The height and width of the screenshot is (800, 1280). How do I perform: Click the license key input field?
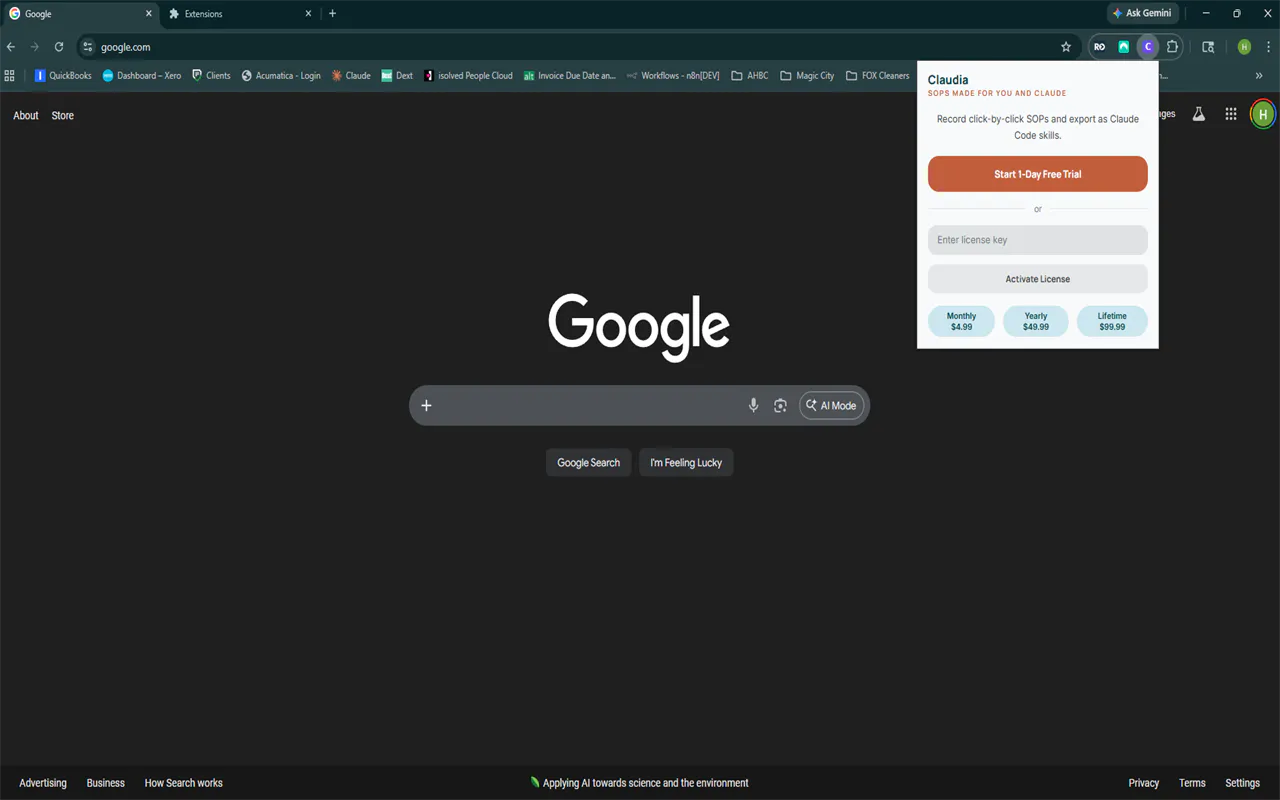coord(1038,240)
